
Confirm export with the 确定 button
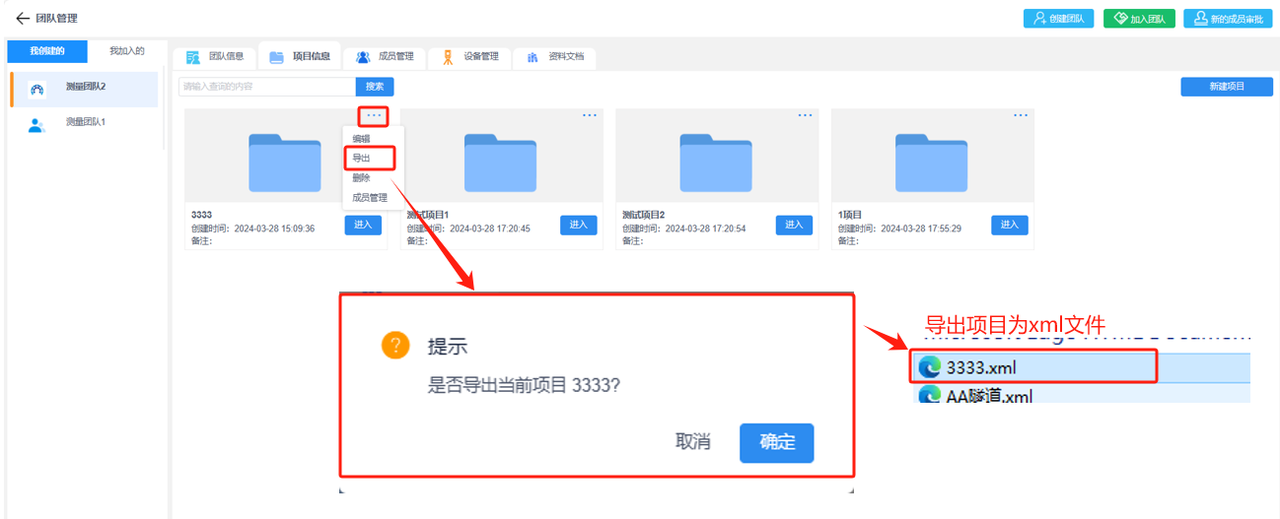tap(776, 443)
